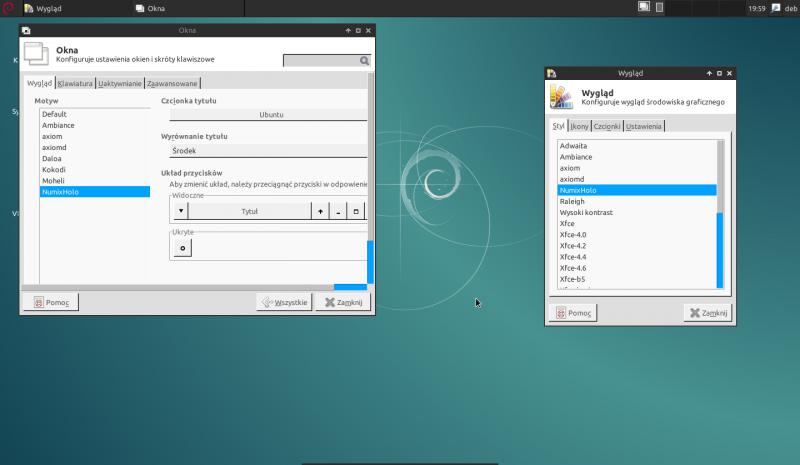Switch to the Klawiatura tab
800x465 pixels.
click(75, 83)
